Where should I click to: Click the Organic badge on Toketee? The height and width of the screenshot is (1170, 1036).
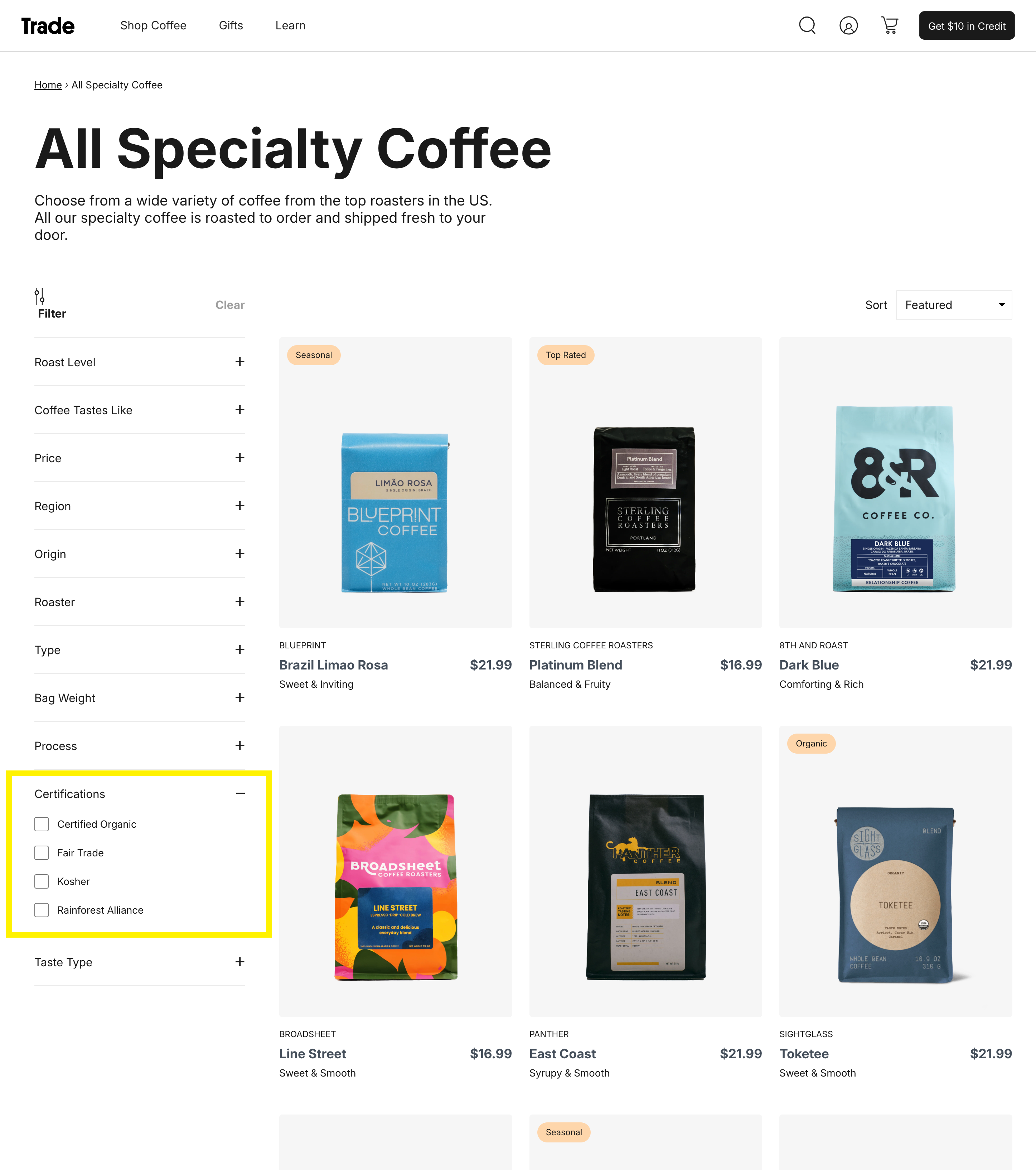(811, 744)
